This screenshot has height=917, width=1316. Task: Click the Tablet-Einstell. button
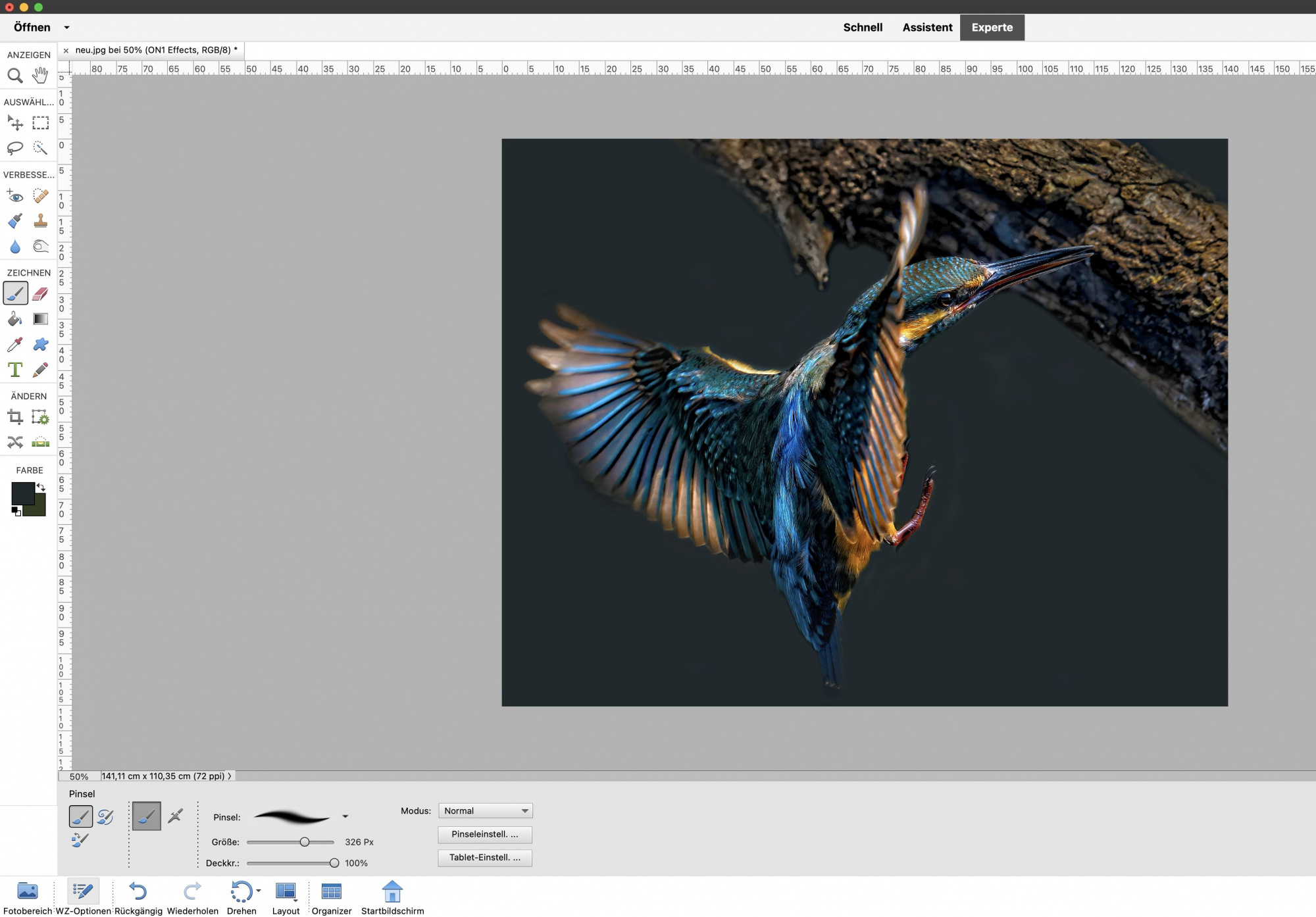pos(485,858)
